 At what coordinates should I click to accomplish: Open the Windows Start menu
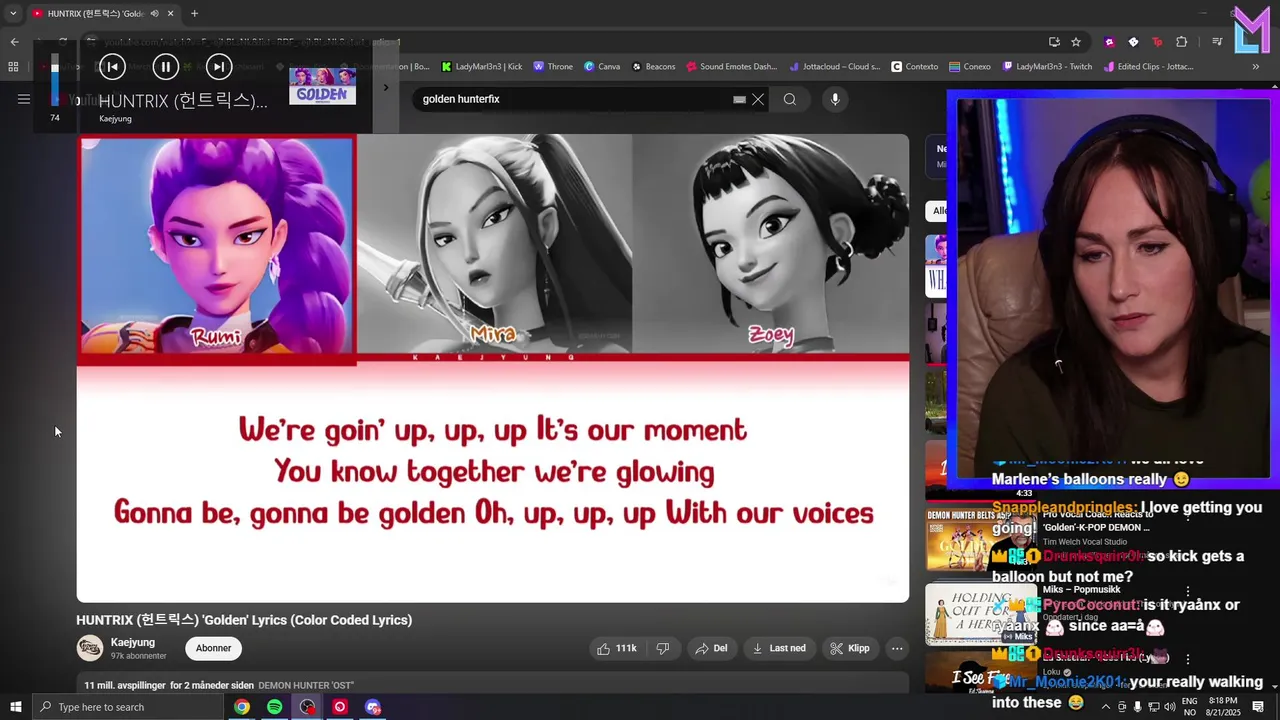tap(15, 707)
